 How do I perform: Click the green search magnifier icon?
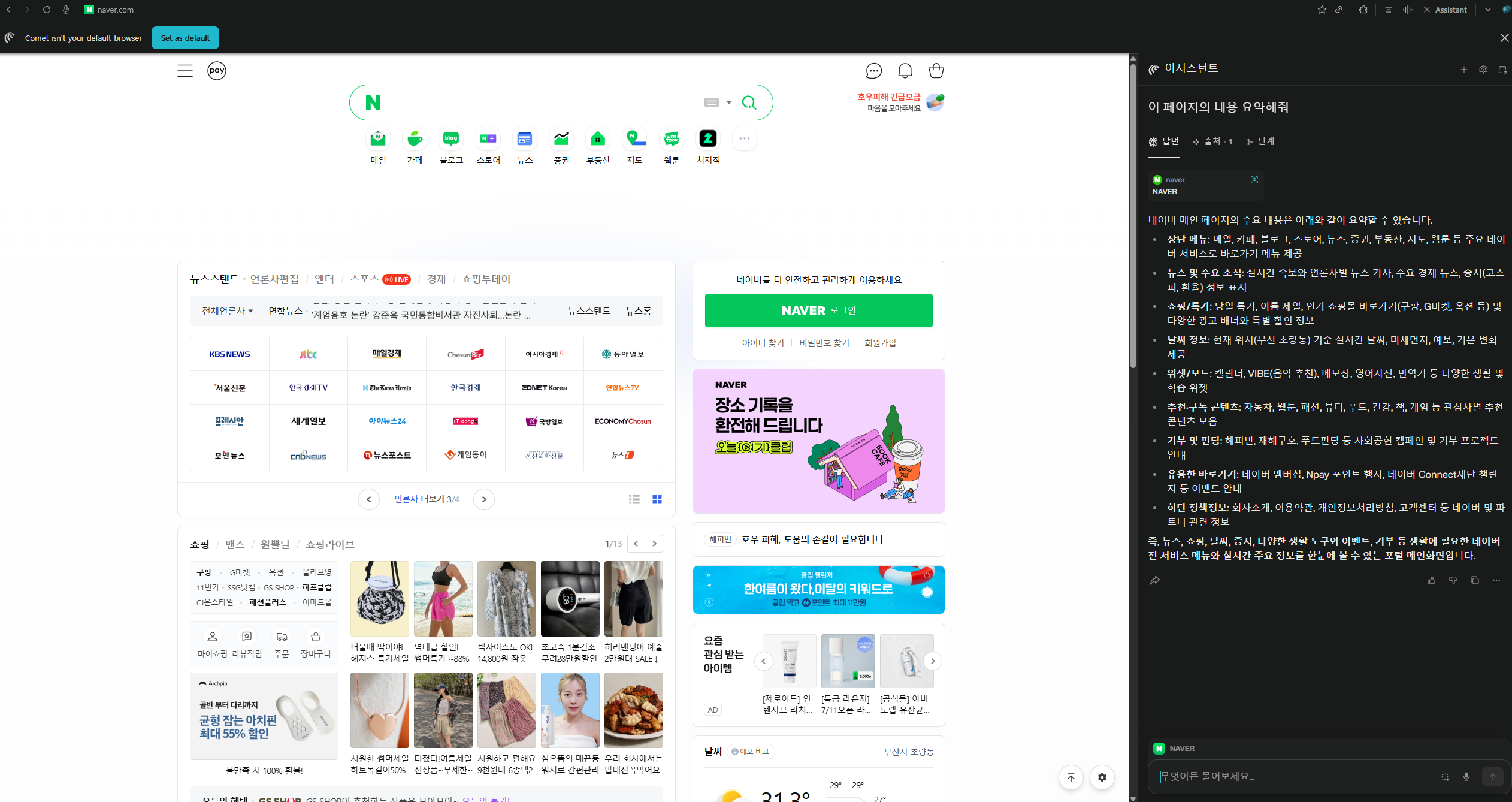pyautogui.click(x=749, y=102)
